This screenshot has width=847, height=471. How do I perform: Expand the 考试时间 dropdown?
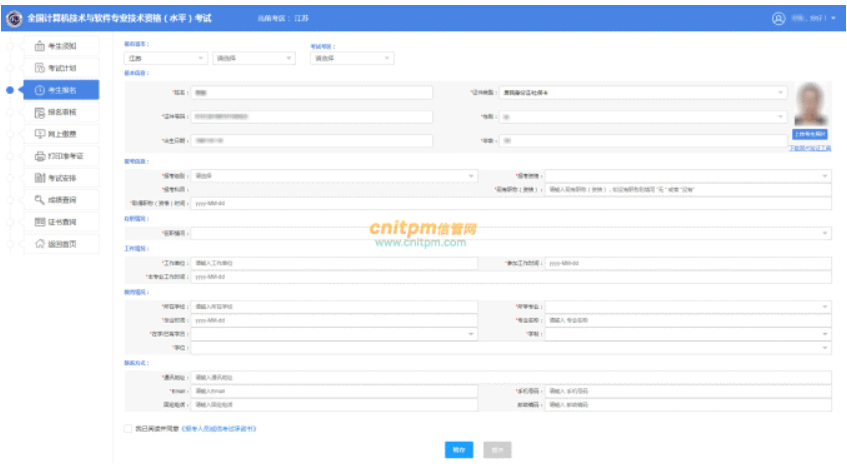[351, 58]
